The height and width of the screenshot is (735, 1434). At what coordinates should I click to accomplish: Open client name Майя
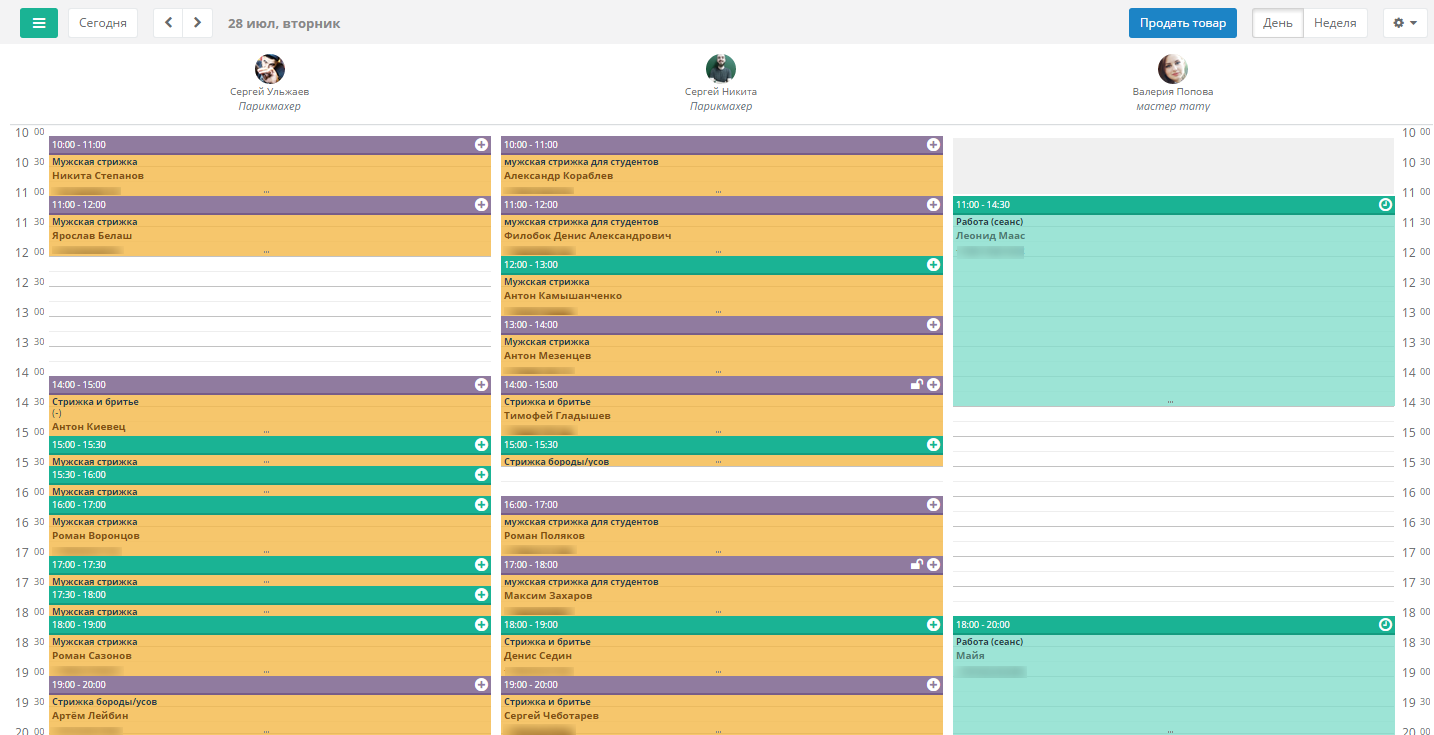click(x=970, y=656)
